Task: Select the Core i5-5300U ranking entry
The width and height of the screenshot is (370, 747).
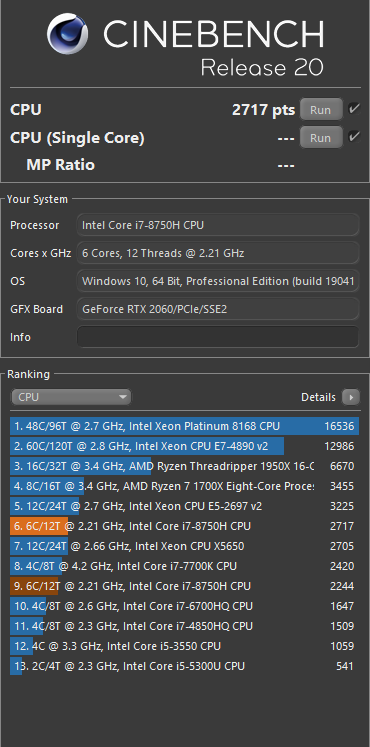Action: point(185,666)
